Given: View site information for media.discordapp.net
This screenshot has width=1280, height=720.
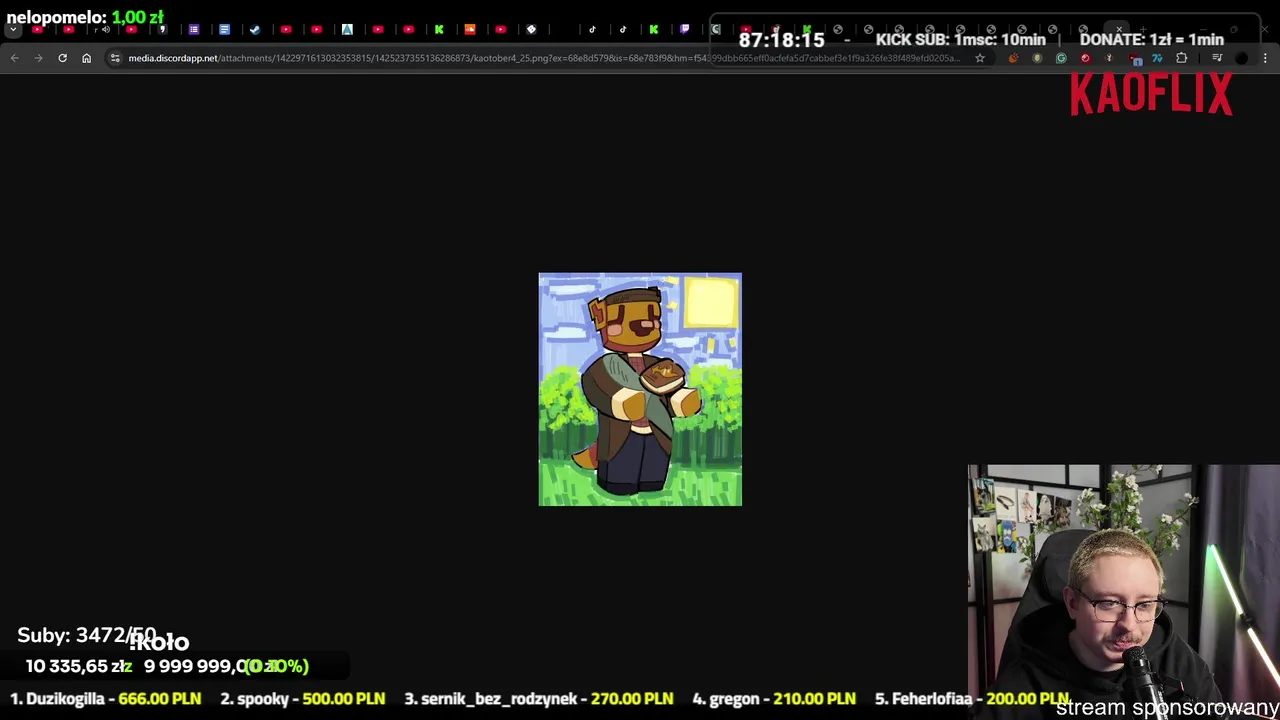Looking at the screenshot, I should coord(115,58).
